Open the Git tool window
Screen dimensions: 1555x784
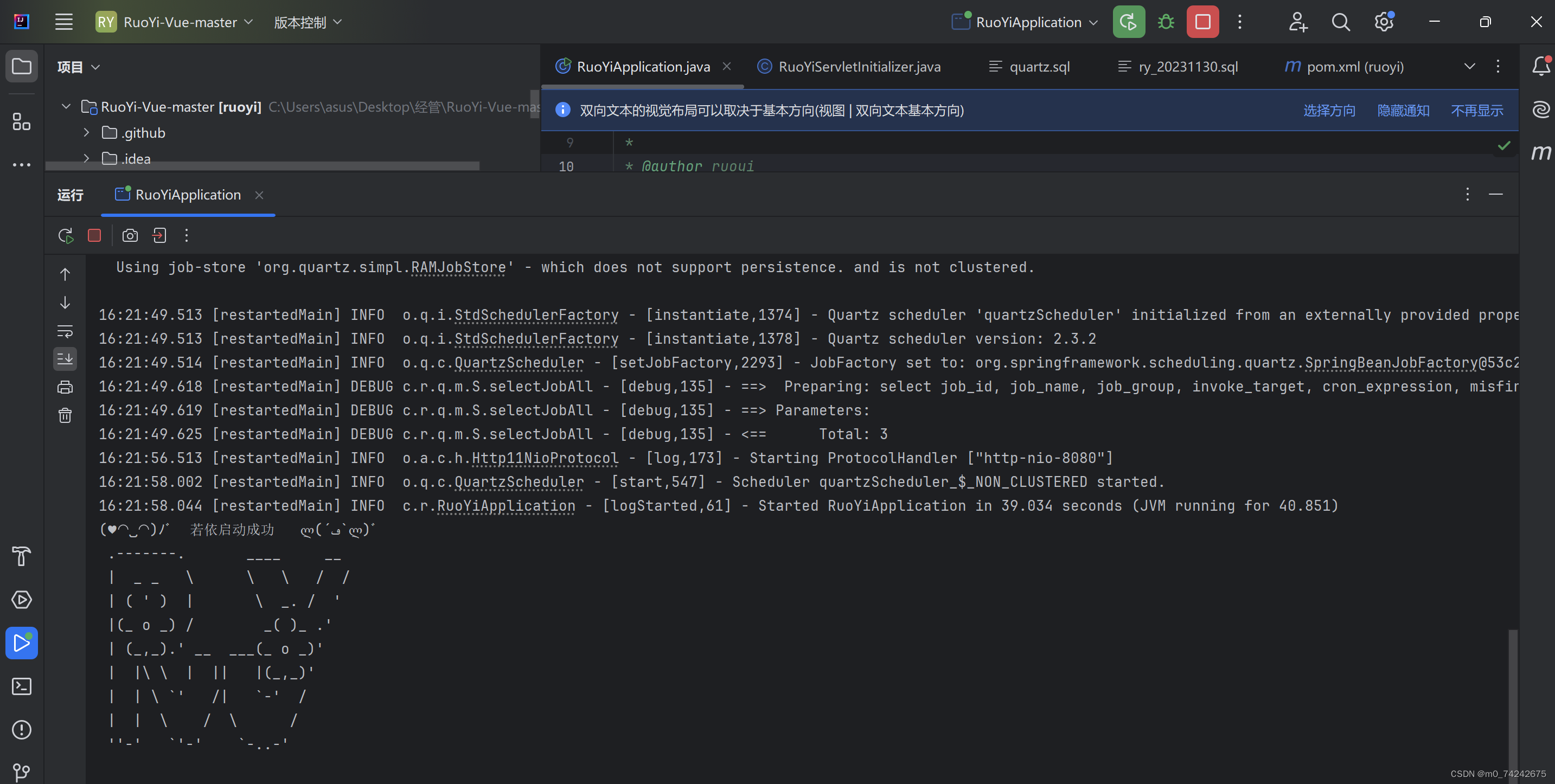click(22, 772)
